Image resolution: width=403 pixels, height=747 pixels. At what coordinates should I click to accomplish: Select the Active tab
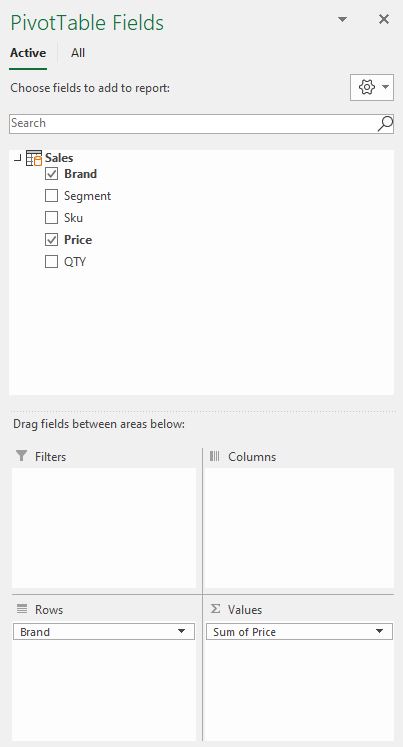pyautogui.click(x=28, y=52)
